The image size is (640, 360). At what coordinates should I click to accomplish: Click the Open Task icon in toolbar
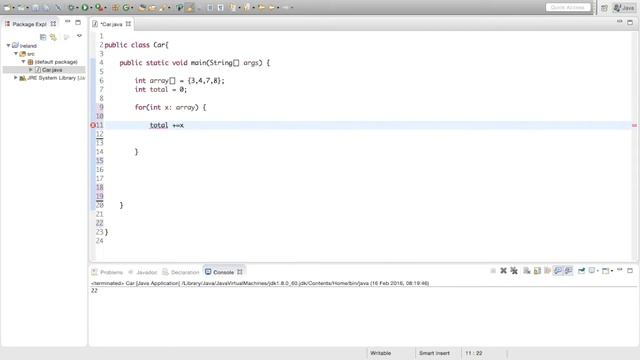(152, 7)
